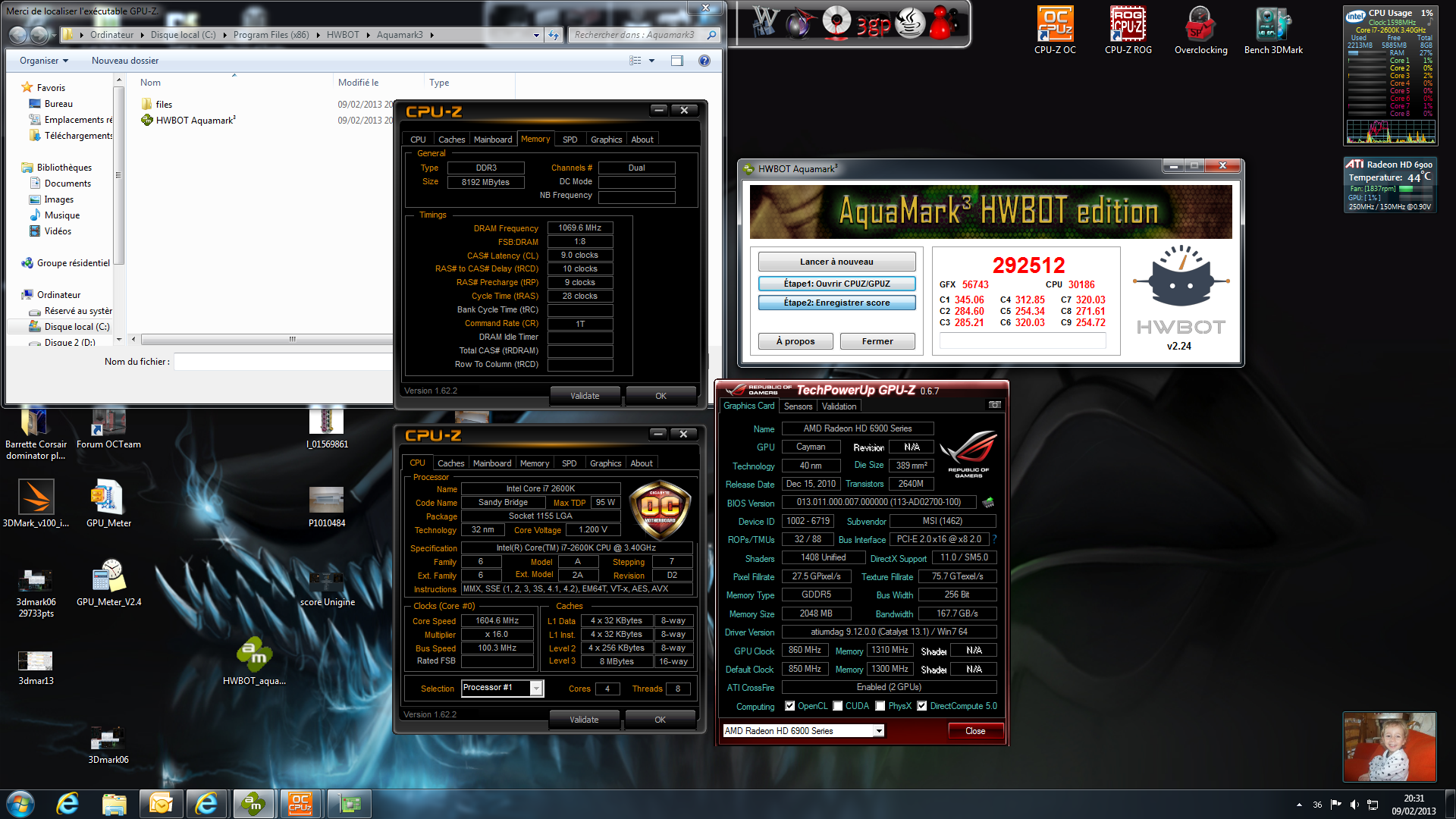1456x819 pixels.
Task: Click the horizontal scrollbar in file dialog
Action: (291, 340)
